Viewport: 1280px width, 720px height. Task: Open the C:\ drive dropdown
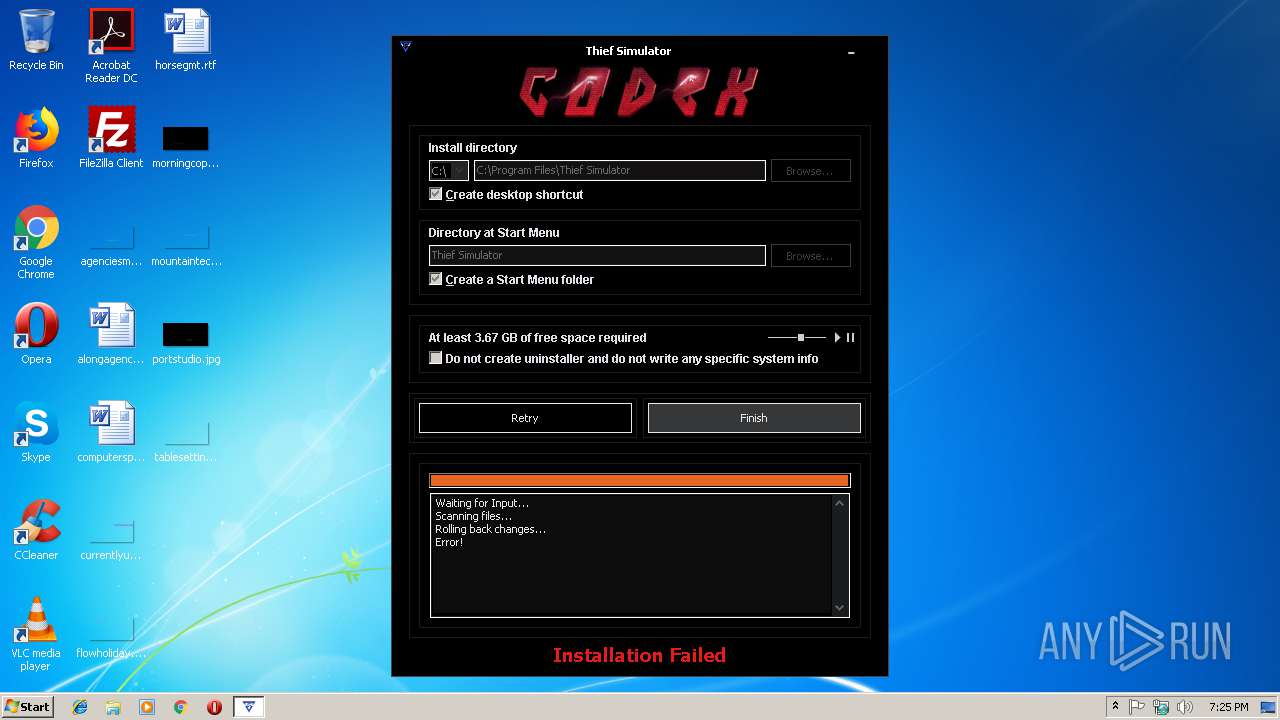tap(448, 171)
